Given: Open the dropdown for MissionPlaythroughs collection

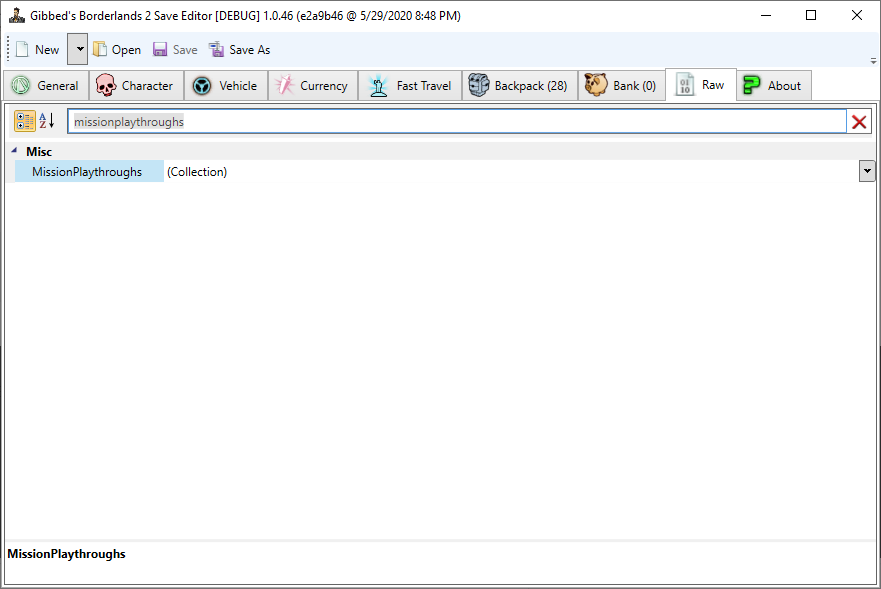Looking at the screenshot, I should 867,171.
